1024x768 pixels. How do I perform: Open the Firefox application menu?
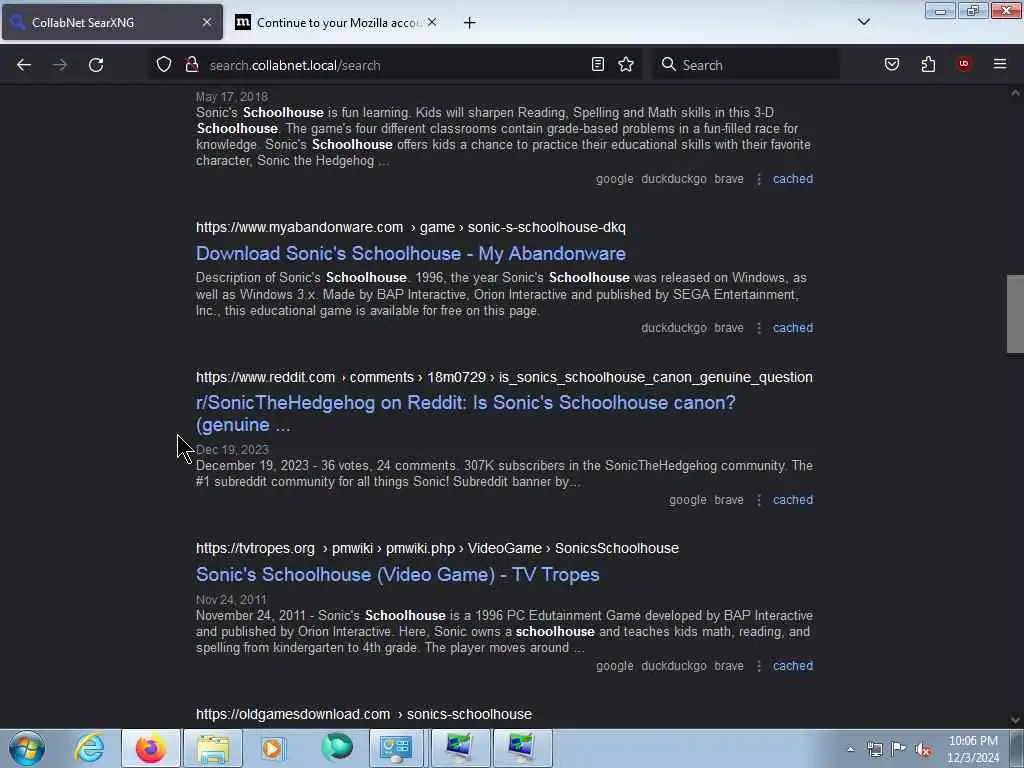click(1000, 64)
